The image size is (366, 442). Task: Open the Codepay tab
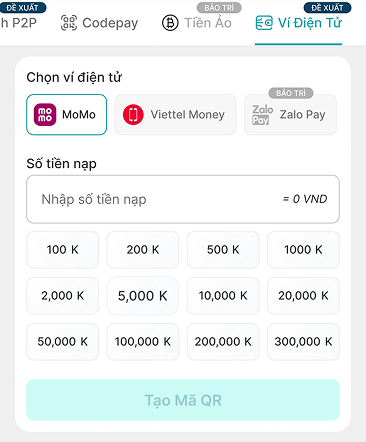tap(99, 23)
